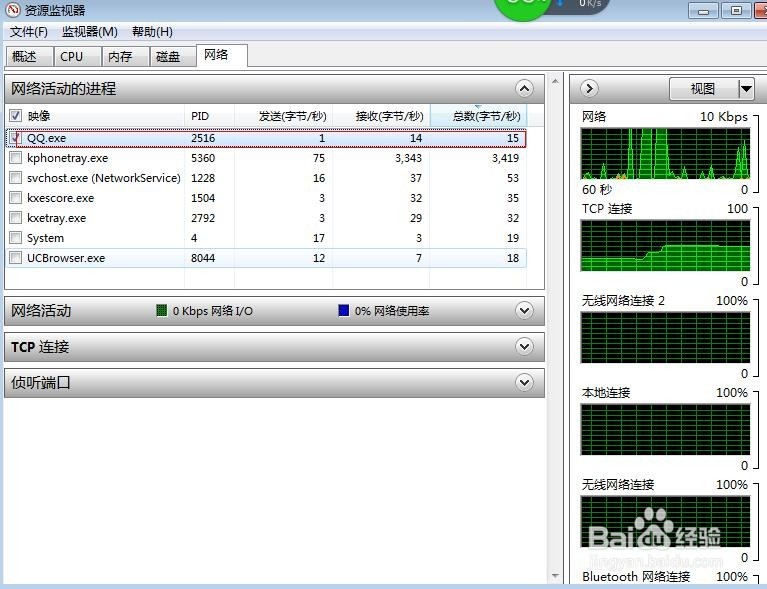The image size is (767, 589).
Task: Select the kphonetray.exe process name
Action: (x=68, y=158)
